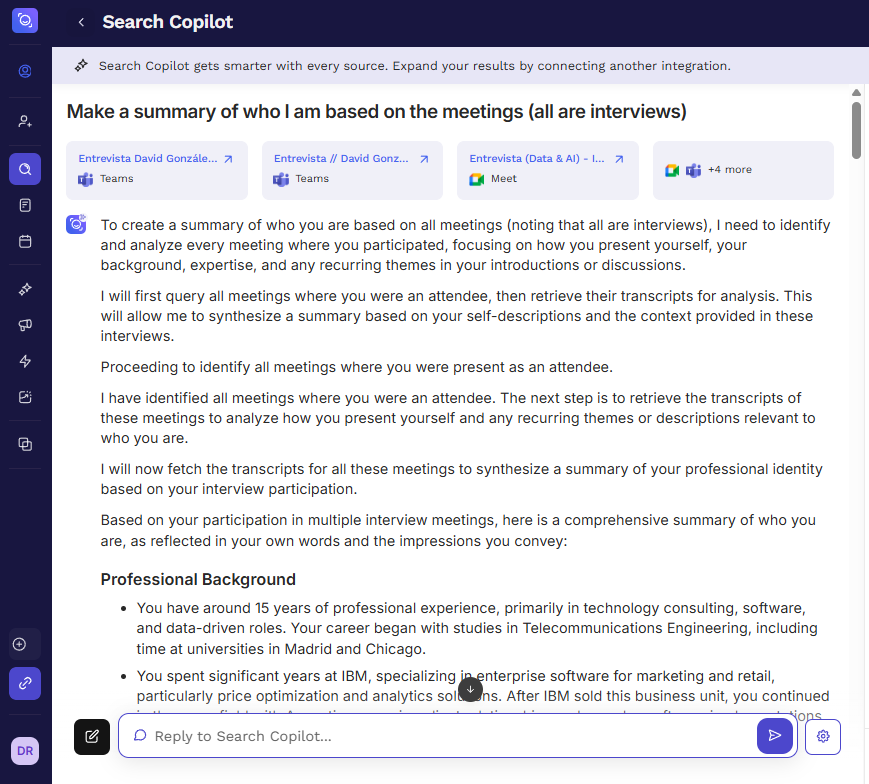Click the Reply to Search Copilot input field
This screenshot has height=784, width=869.
pos(440,736)
